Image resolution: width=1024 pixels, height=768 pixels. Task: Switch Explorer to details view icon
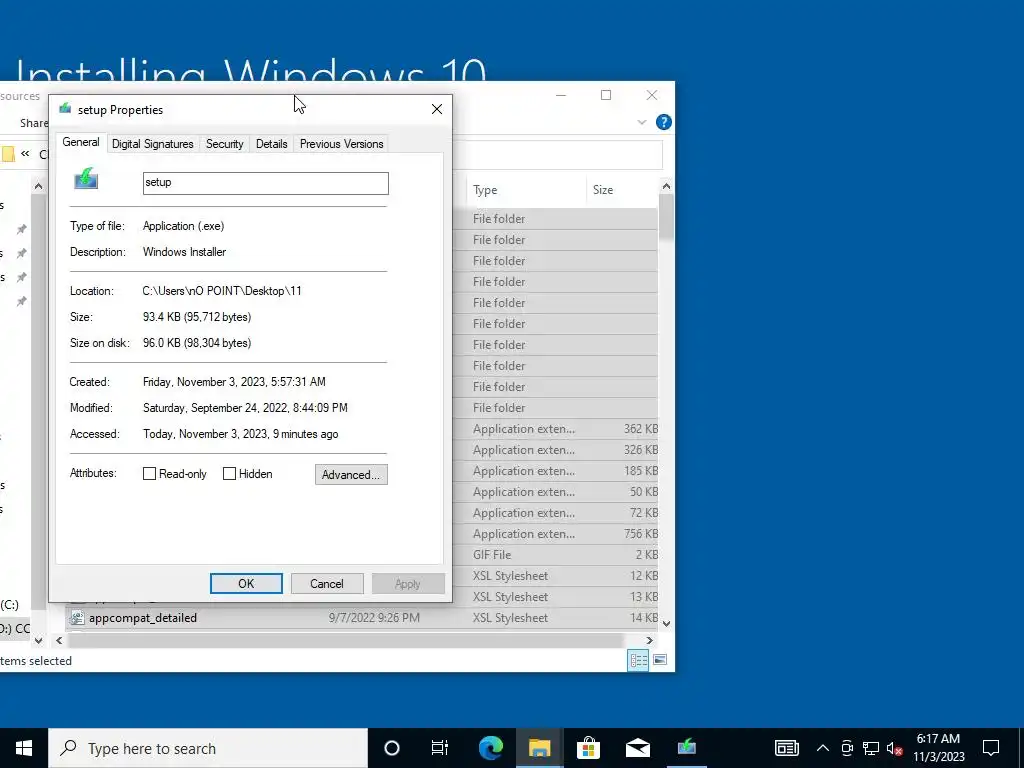point(638,660)
